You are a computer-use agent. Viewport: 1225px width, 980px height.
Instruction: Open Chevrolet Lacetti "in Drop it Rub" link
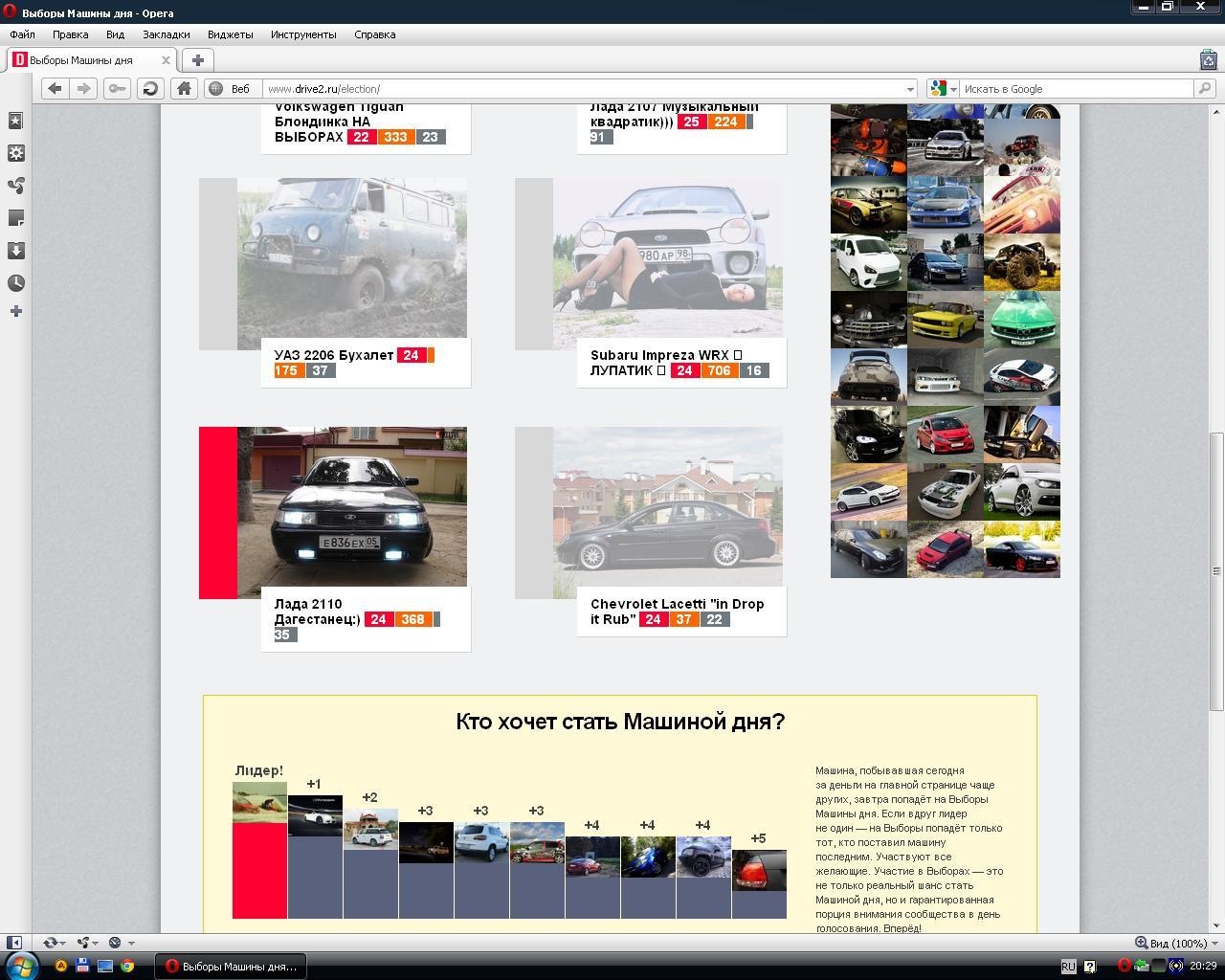pos(677,612)
